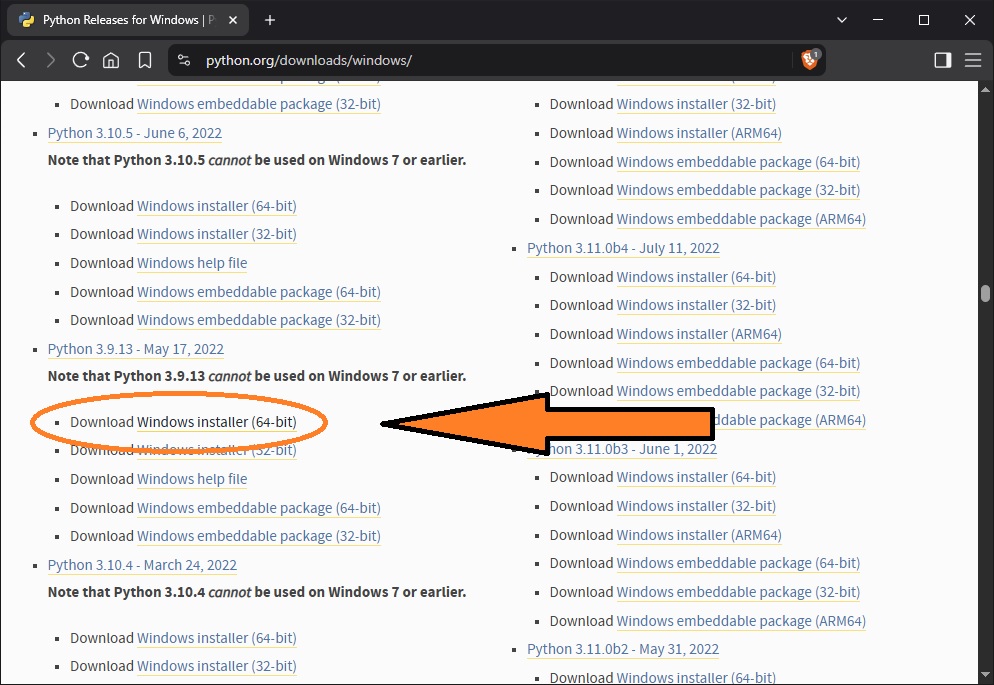
Task: Get Python 3.10.5 embeddable package (32-bit)
Action: (x=259, y=320)
